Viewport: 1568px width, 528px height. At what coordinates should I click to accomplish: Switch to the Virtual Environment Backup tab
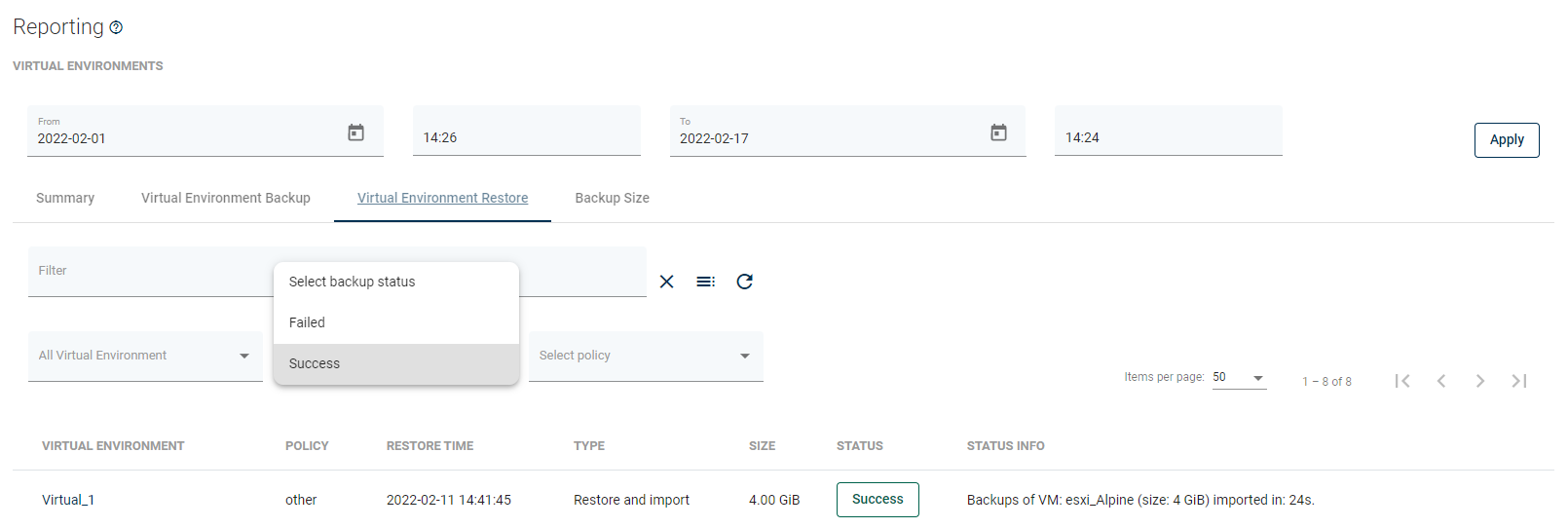[x=226, y=198]
